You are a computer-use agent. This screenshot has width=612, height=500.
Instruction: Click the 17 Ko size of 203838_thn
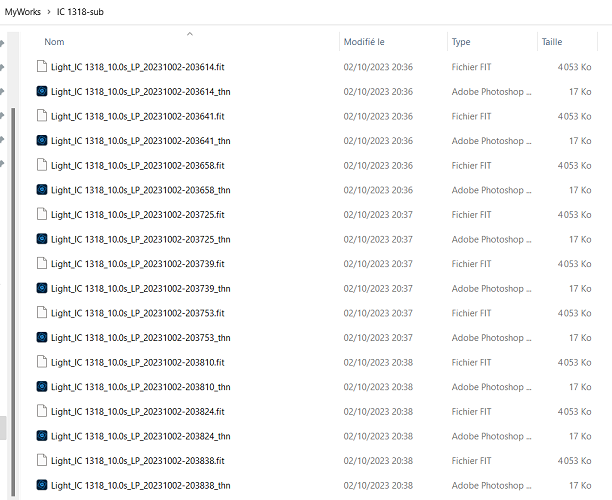pyautogui.click(x=580, y=485)
